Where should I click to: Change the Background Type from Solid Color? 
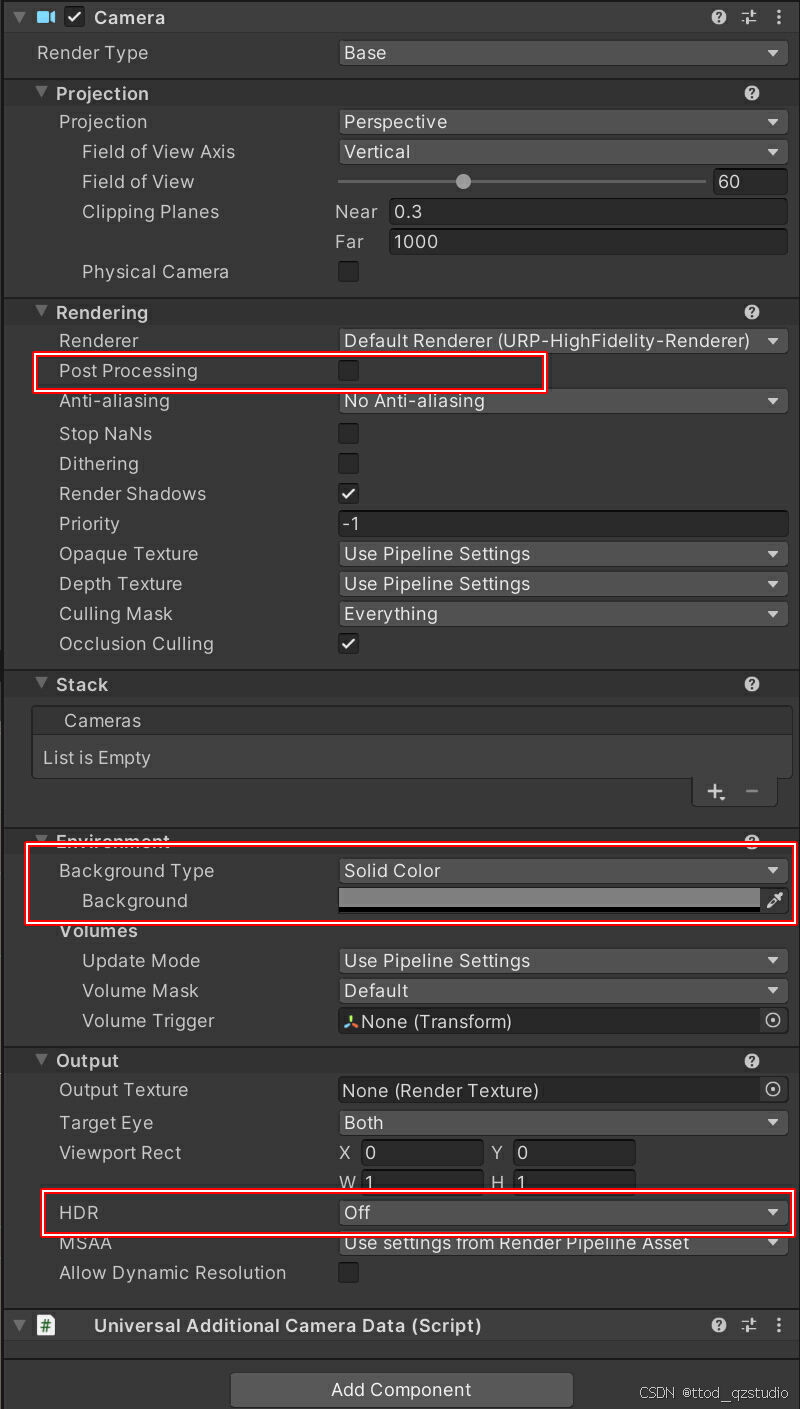pos(562,870)
